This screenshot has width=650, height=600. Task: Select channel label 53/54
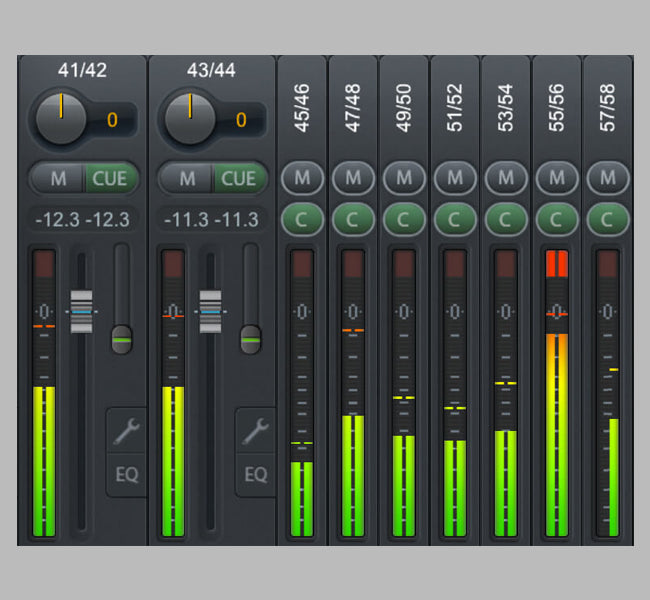tap(506, 108)
